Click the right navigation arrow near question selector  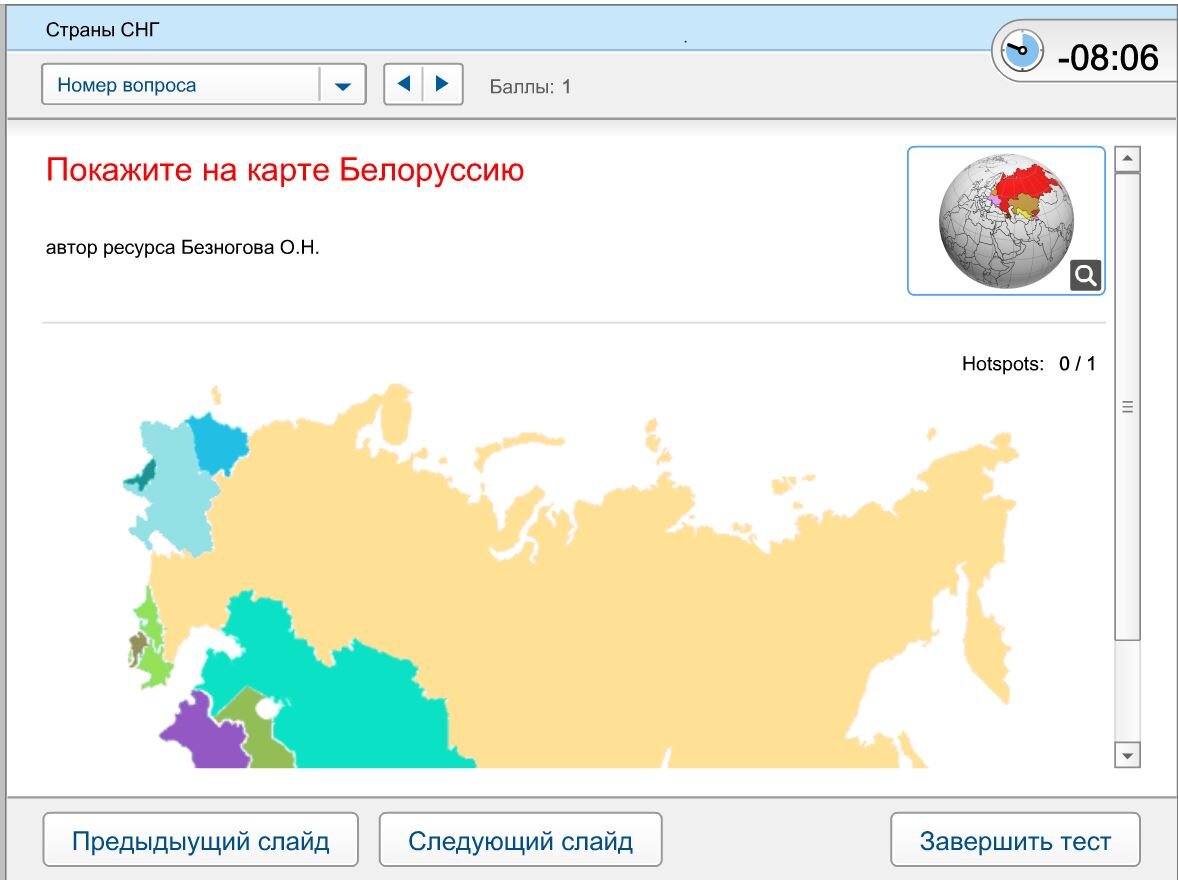444,84
